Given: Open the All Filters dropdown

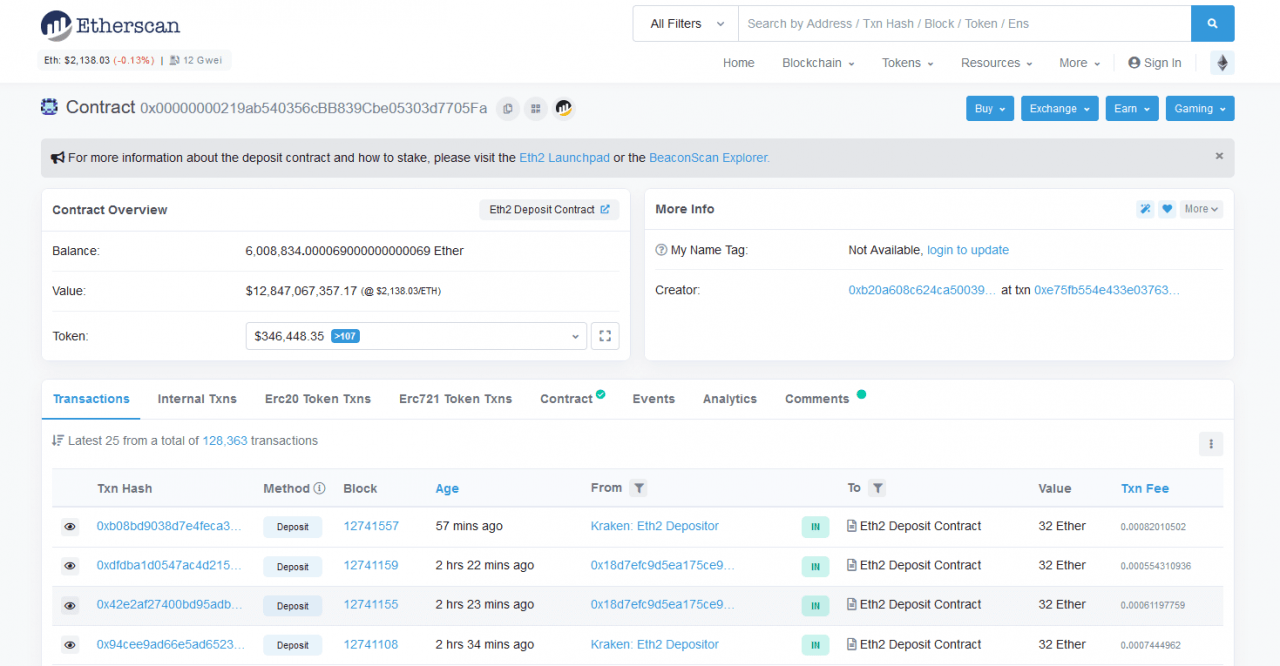Looking at the screenshot, I should pyautogui.click(x=684, y=23).
